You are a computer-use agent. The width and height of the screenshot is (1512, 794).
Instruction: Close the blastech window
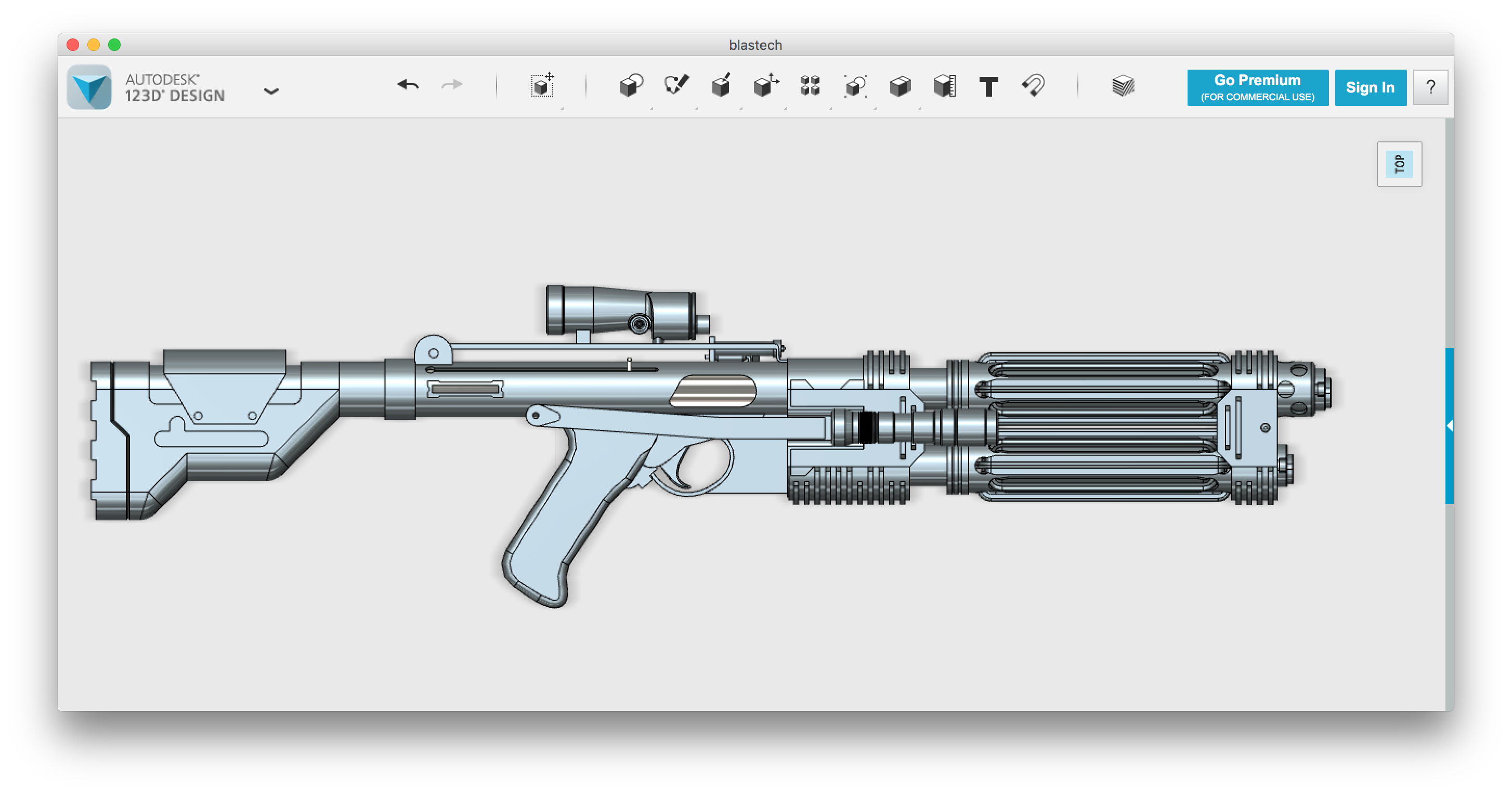click(x=73, y=45)
